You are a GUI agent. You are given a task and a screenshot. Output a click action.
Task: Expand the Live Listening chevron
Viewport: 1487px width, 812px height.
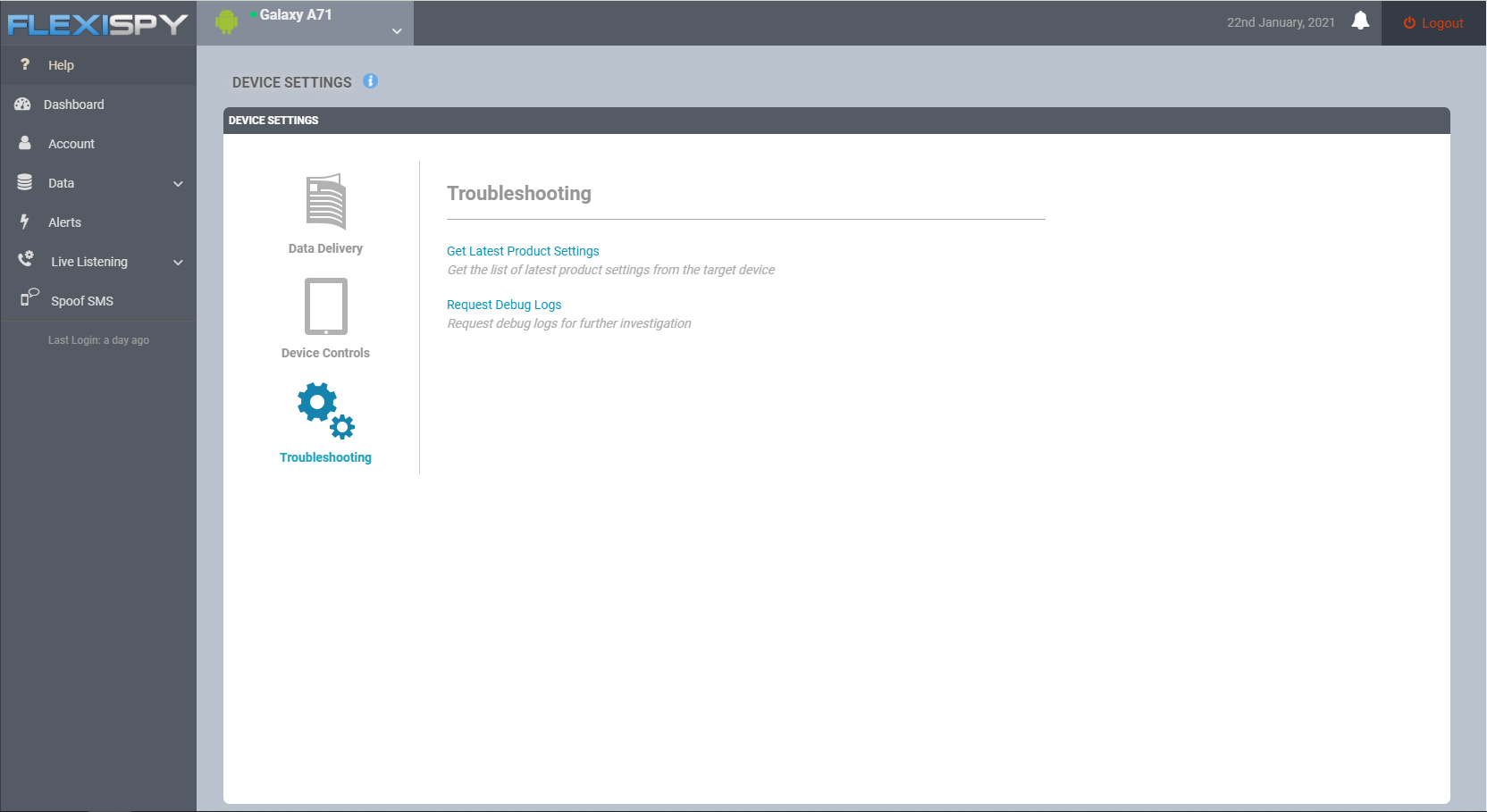click(178, 263)
